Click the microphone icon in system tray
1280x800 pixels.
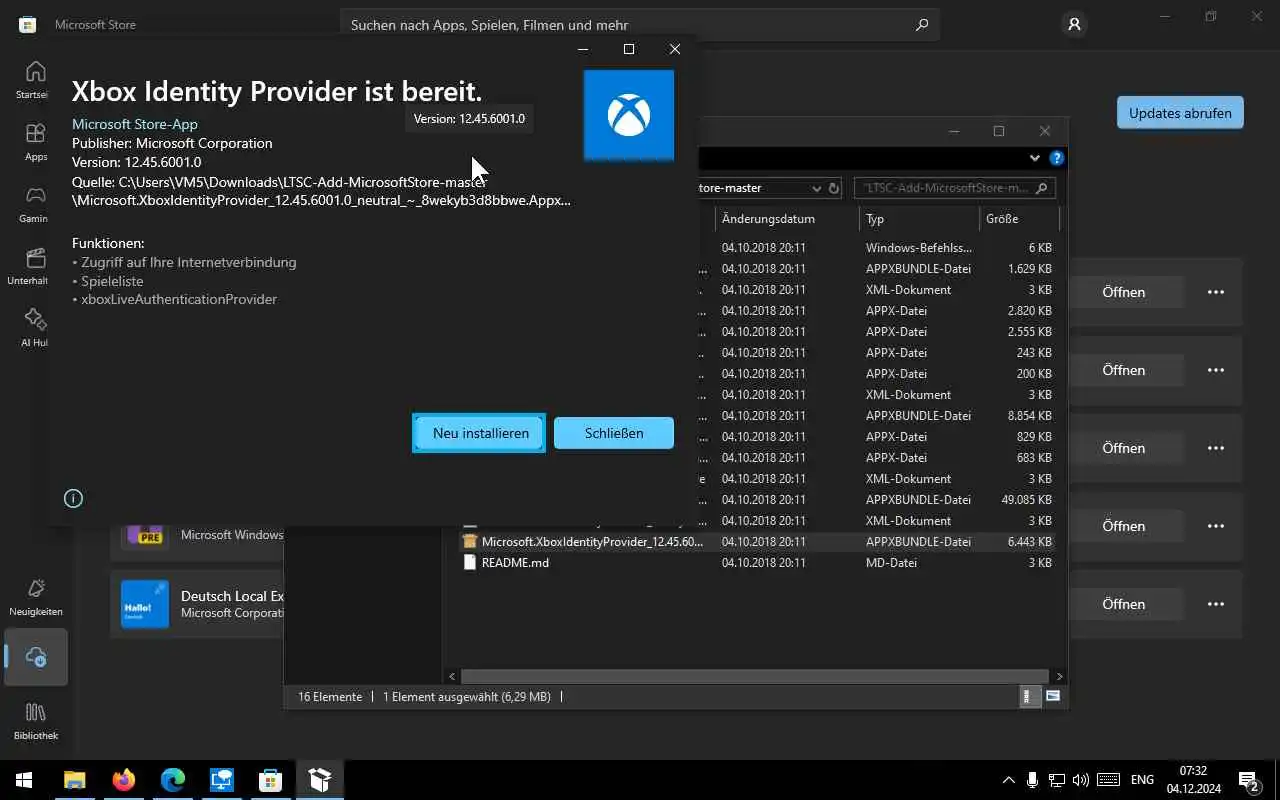click(1032, 780)
